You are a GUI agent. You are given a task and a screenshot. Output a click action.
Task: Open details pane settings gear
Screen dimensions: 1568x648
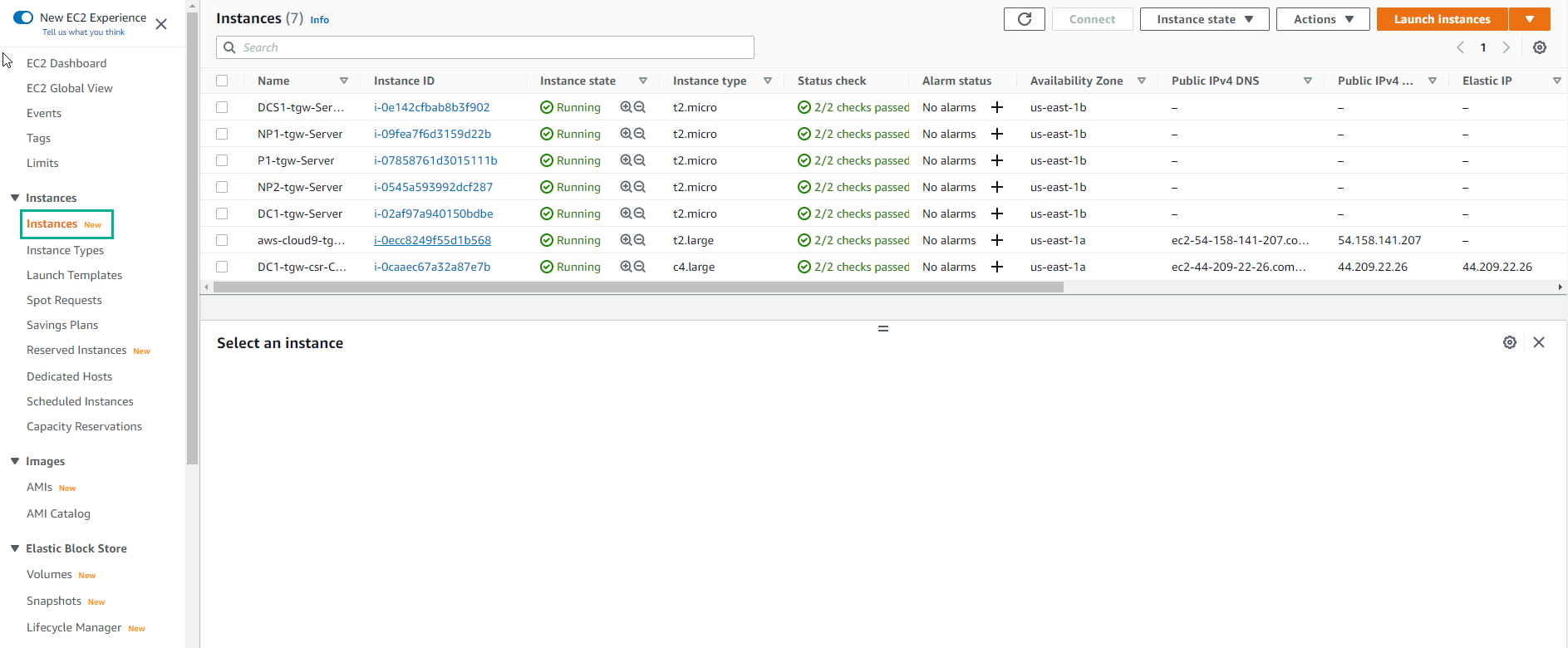pyautogui.click(x=1510, y=342)
